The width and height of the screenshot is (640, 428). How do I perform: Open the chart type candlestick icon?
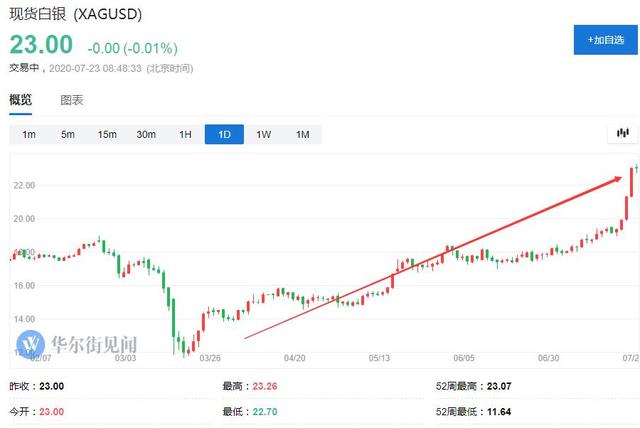(x=622, y=133)
